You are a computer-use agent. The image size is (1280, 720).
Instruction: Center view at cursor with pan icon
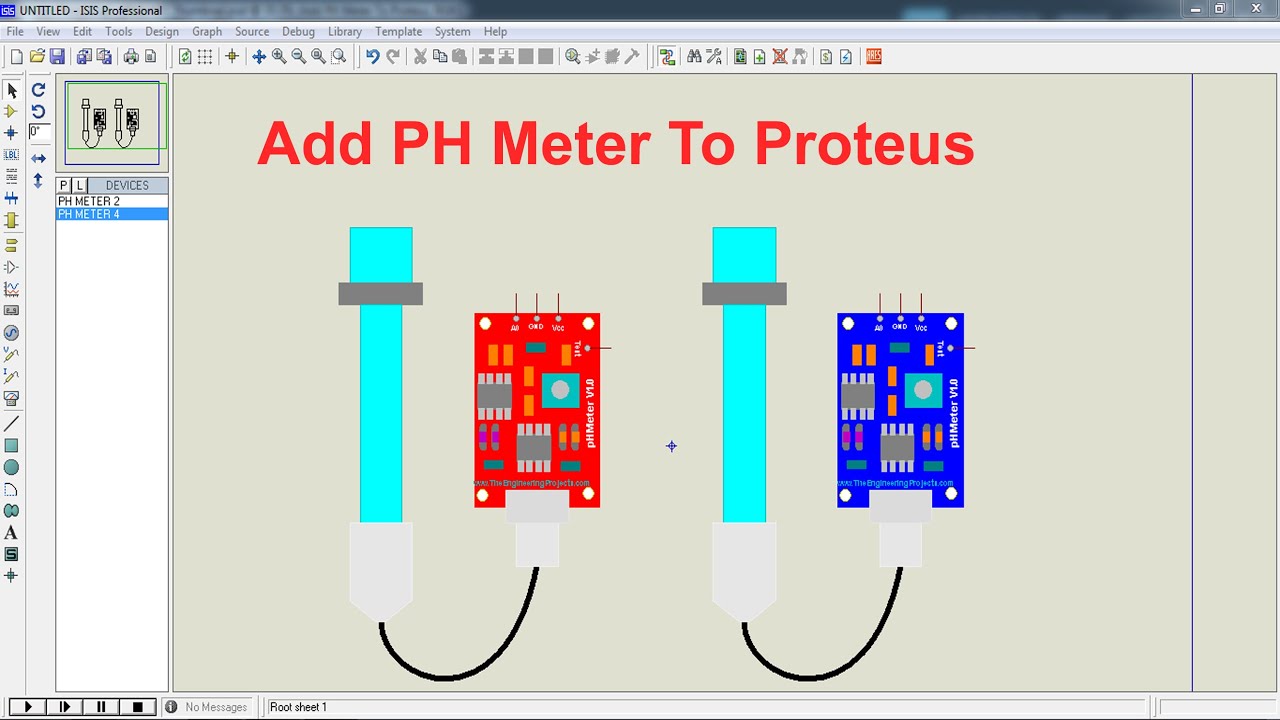tap(258, 57)
